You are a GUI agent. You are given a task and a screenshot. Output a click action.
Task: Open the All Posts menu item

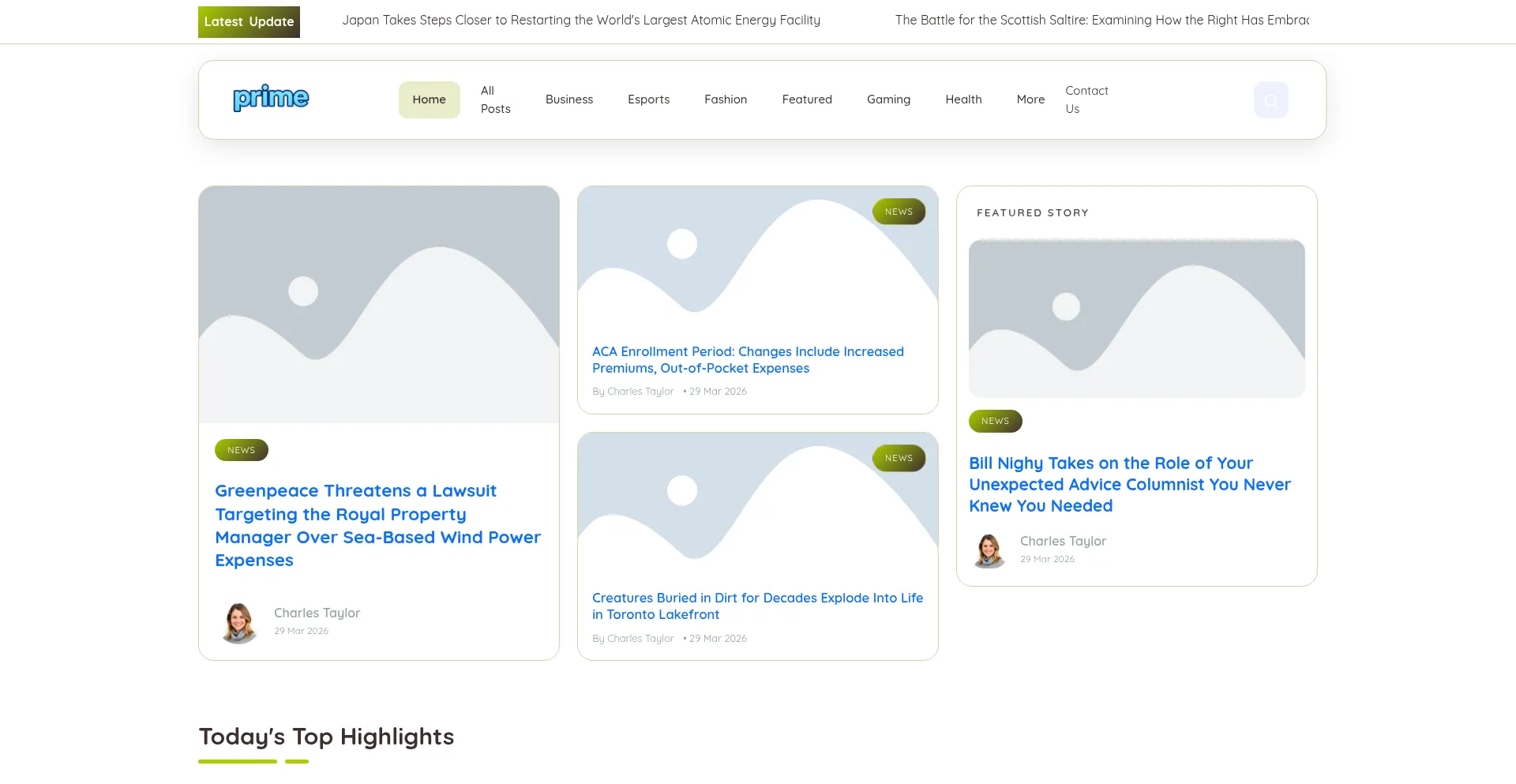pos(495,99)
